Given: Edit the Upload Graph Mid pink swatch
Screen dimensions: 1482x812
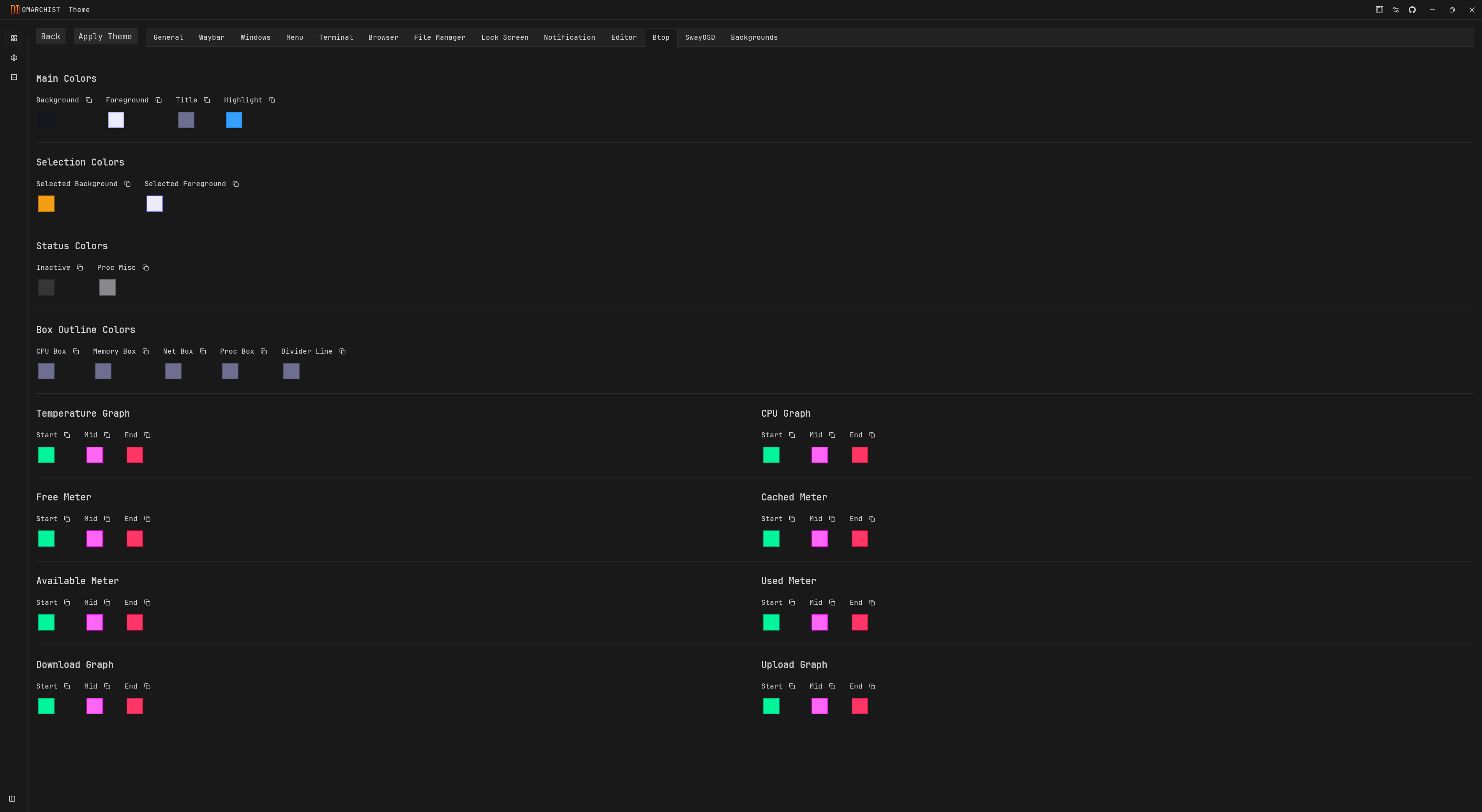Looking at the screenshot, I should pyautogui.click(x=819, y=706).
